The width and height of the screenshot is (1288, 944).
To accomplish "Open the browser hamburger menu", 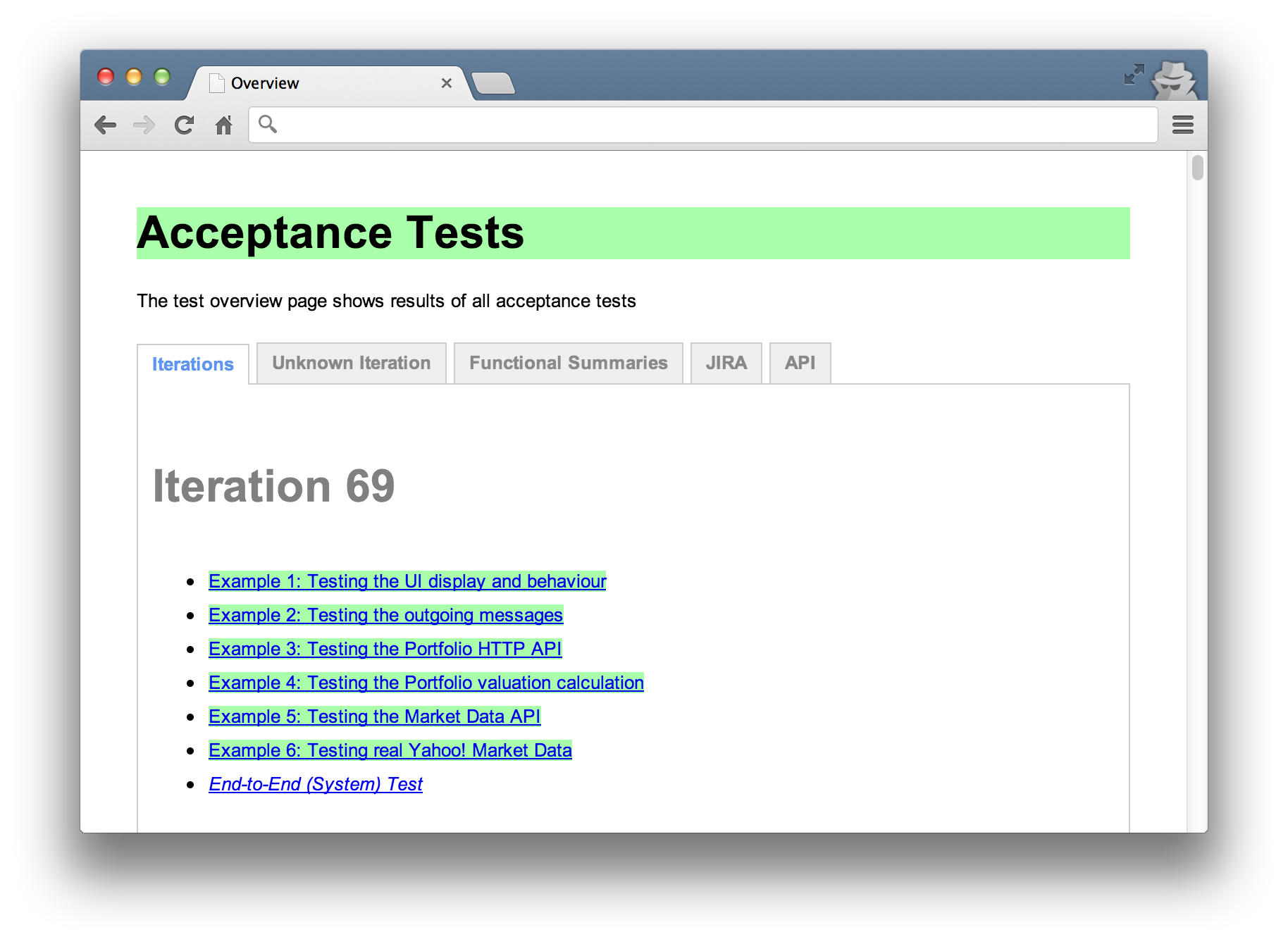I will point(1182,125).
